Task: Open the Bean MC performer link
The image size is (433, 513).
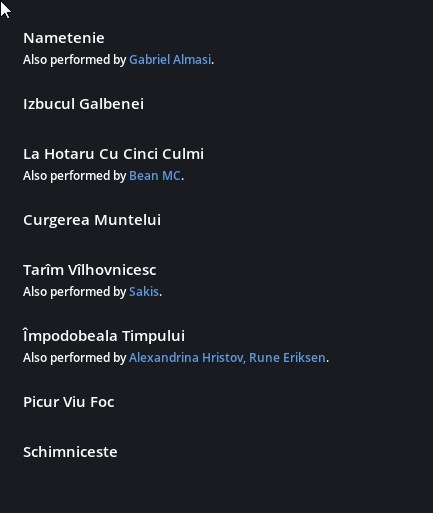Action: tap(155, 176)
